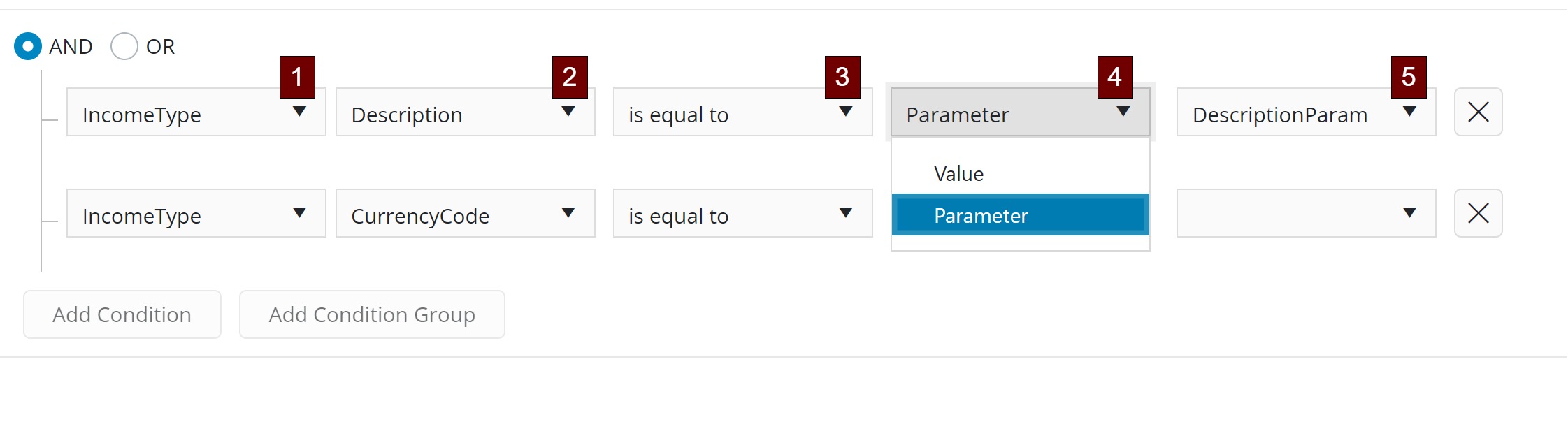Click the Add Condition Group button
Image resolution: width=1568 pixels, height=422 pixels.
[x=372, y=314]
